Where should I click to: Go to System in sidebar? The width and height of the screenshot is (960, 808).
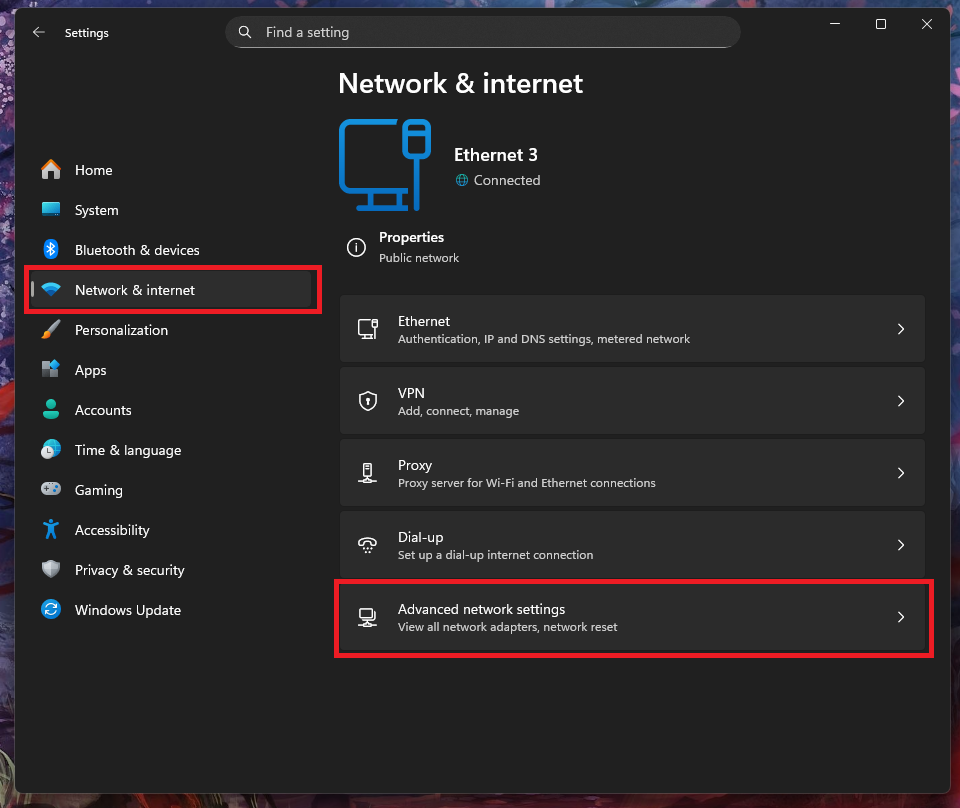click(97, 210)
